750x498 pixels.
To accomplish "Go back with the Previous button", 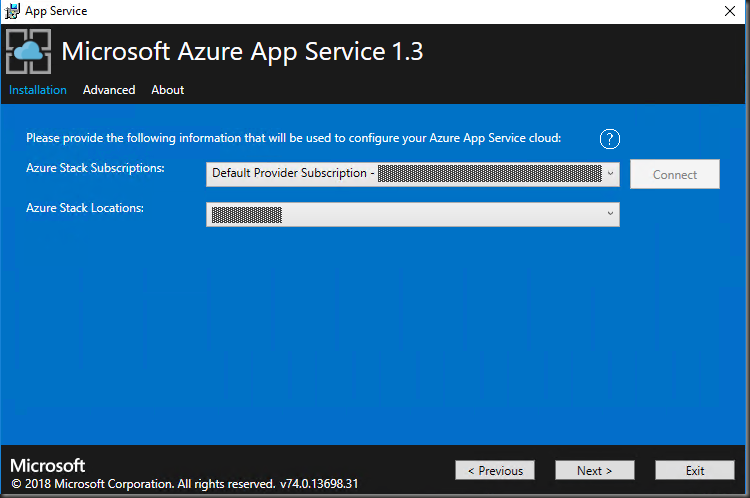I will point(494,470).
